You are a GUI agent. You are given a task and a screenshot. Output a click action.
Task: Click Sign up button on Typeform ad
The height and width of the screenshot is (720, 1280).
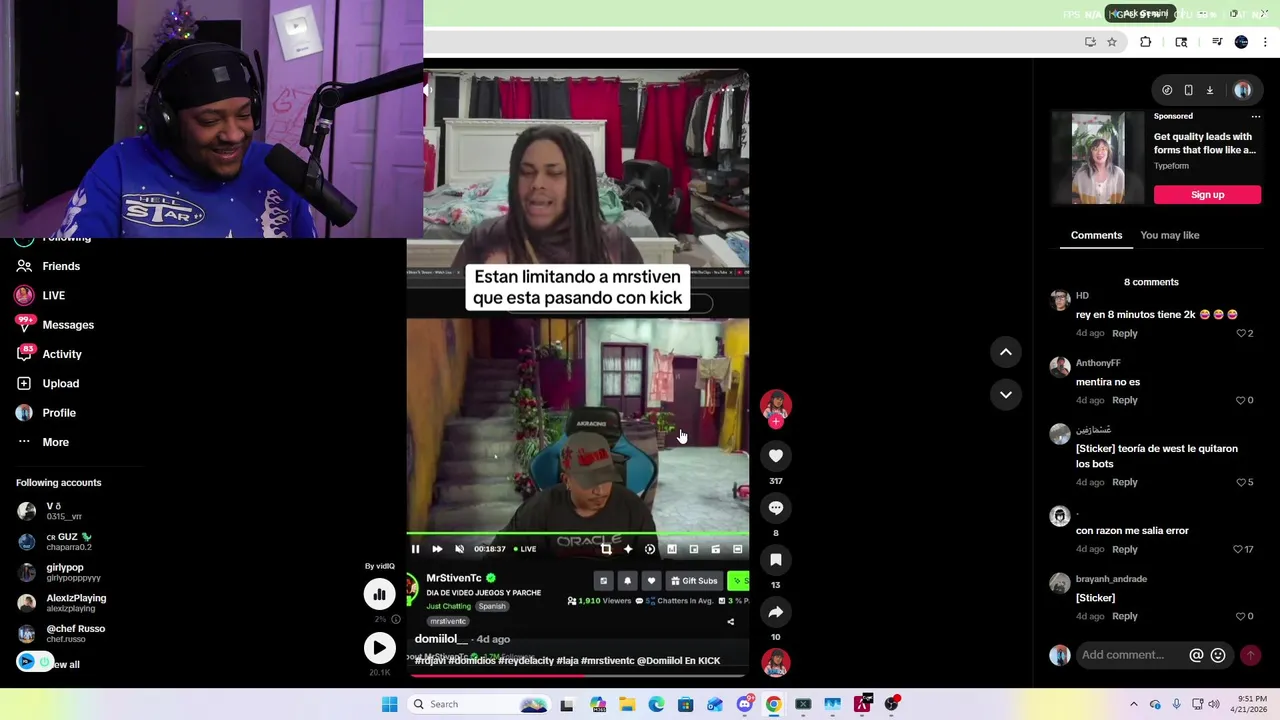click(x=1207, y=195)
